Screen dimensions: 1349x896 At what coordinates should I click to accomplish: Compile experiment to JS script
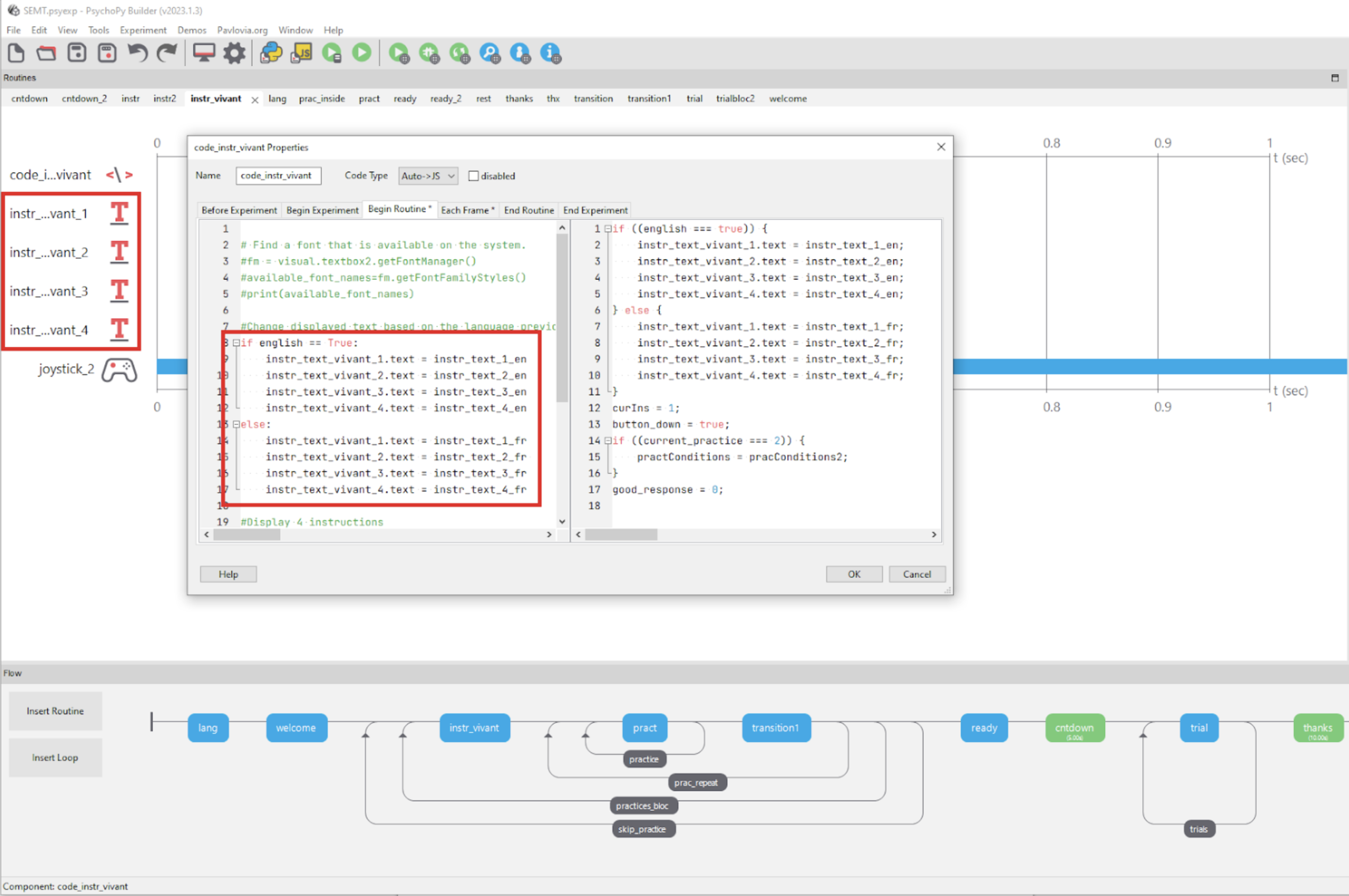[302, 53]
